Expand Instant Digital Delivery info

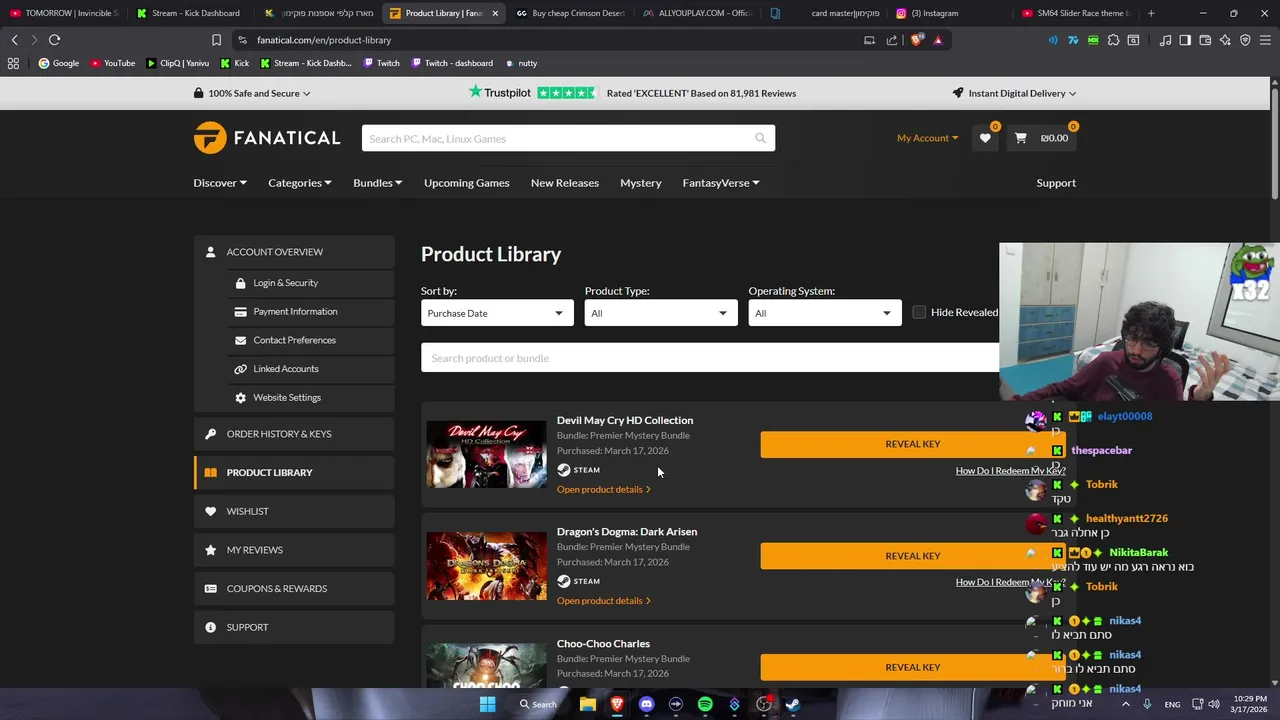click(1014, 93)
